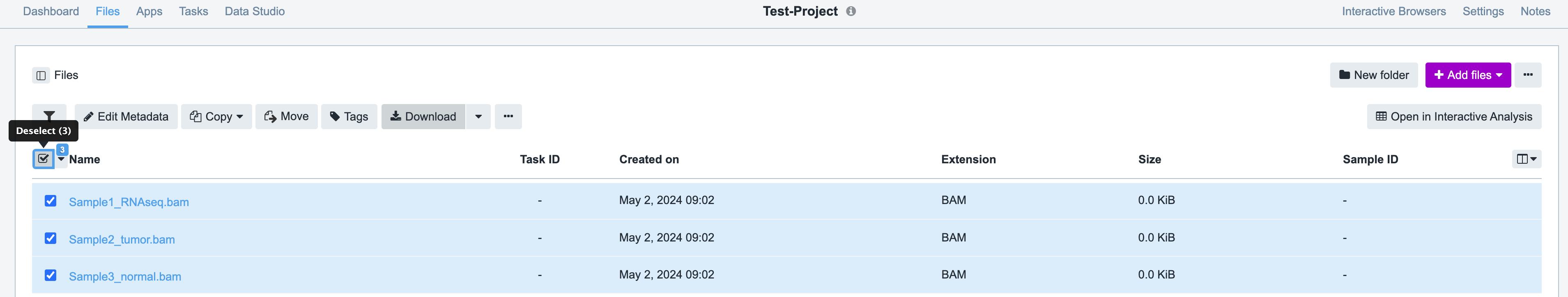Click the Move files button
This screenshot has height=297, width=1568.
pyautogui.click(x=286, y=116)
